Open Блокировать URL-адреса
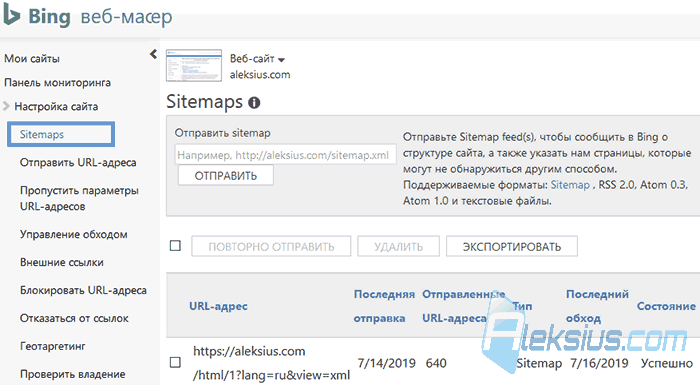Screen dimensions: 700x385 pyautogui.click(x=83, y=290)
